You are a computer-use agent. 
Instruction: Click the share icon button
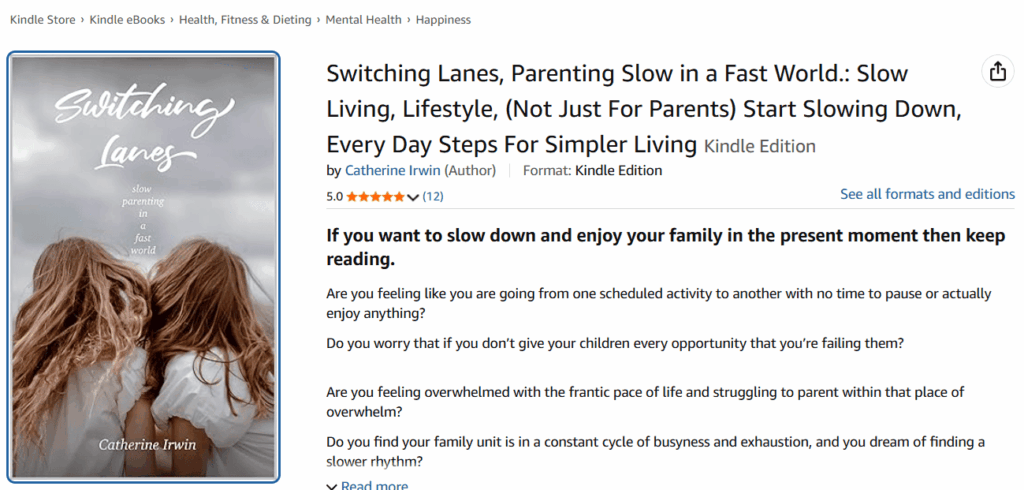[x=997, y=71]
